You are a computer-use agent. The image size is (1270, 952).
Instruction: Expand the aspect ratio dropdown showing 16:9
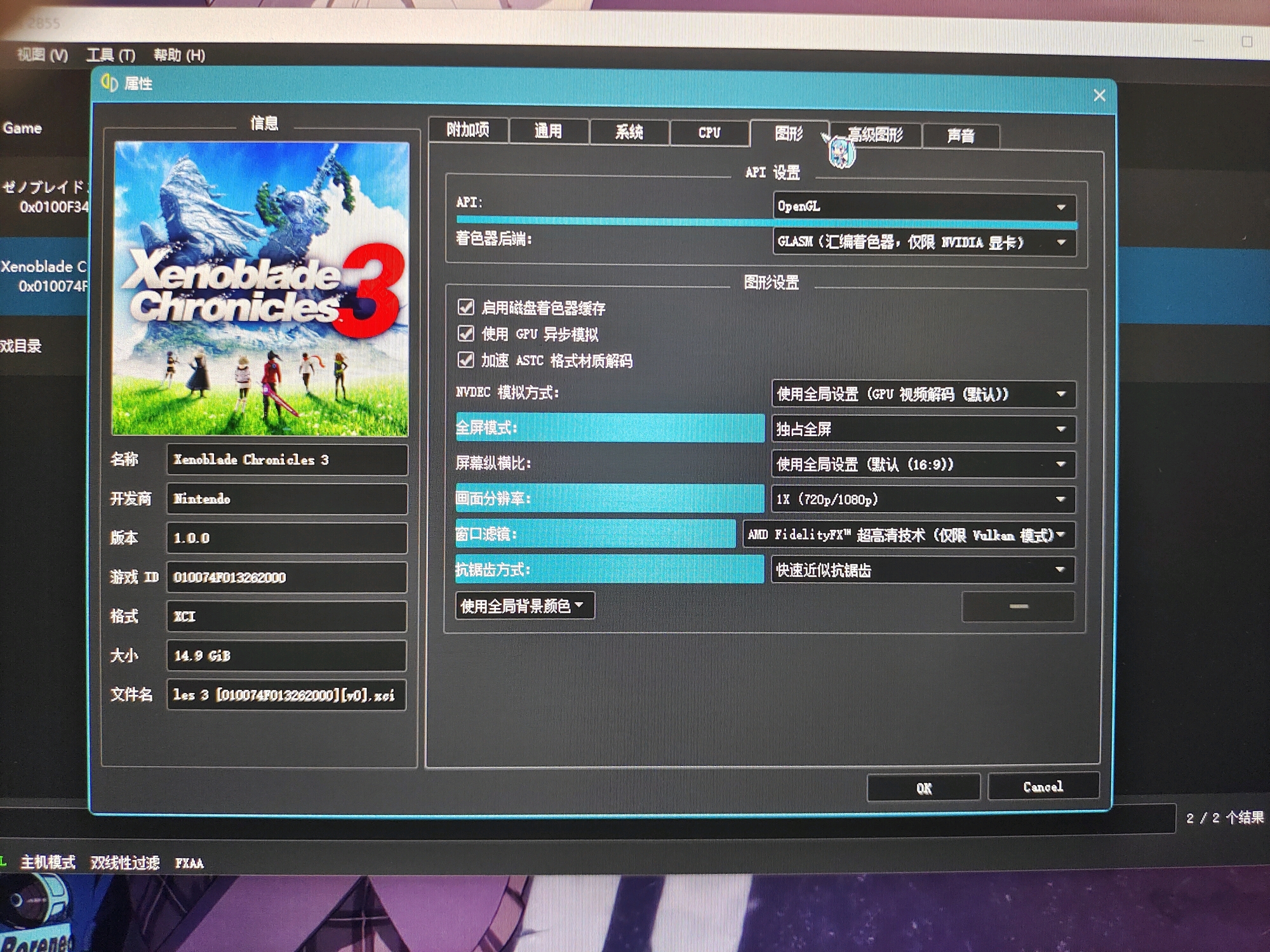point(923,464)
